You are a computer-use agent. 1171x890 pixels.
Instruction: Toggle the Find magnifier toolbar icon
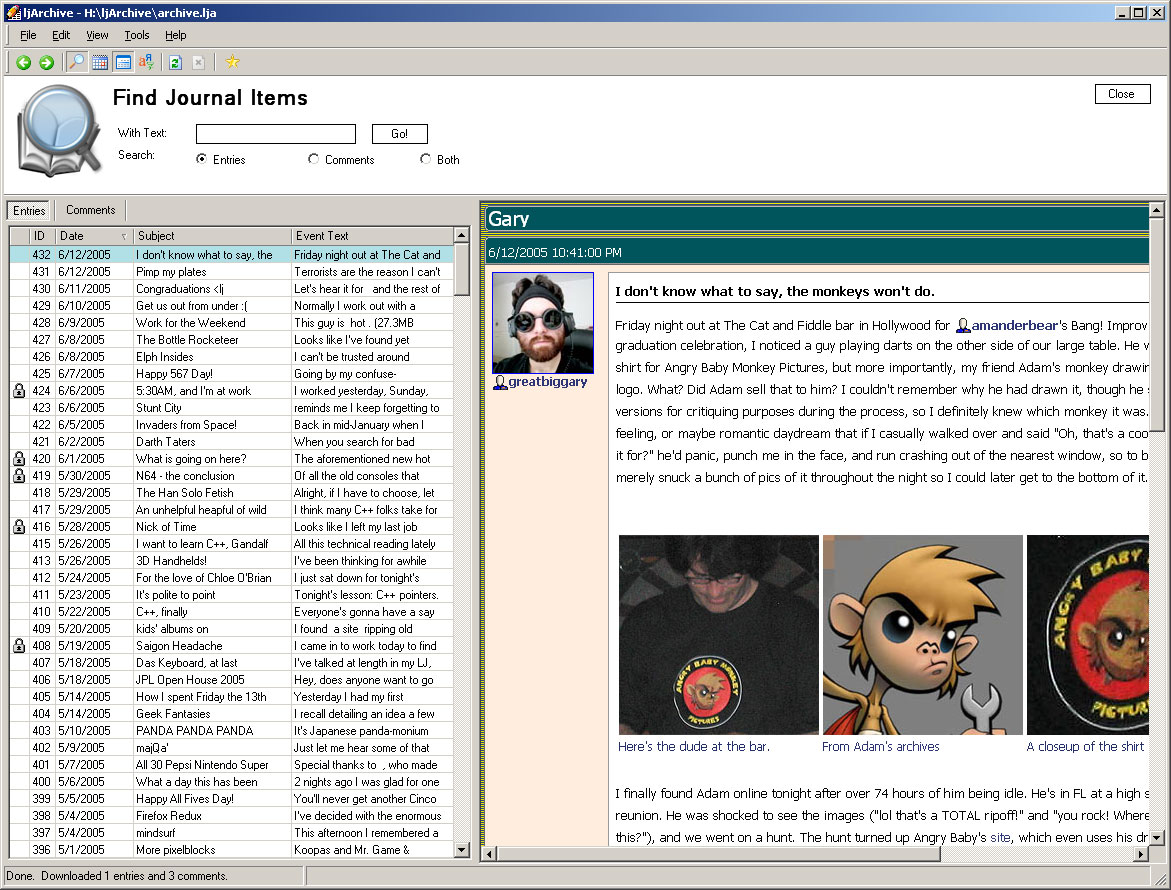(x=76, y=62)
